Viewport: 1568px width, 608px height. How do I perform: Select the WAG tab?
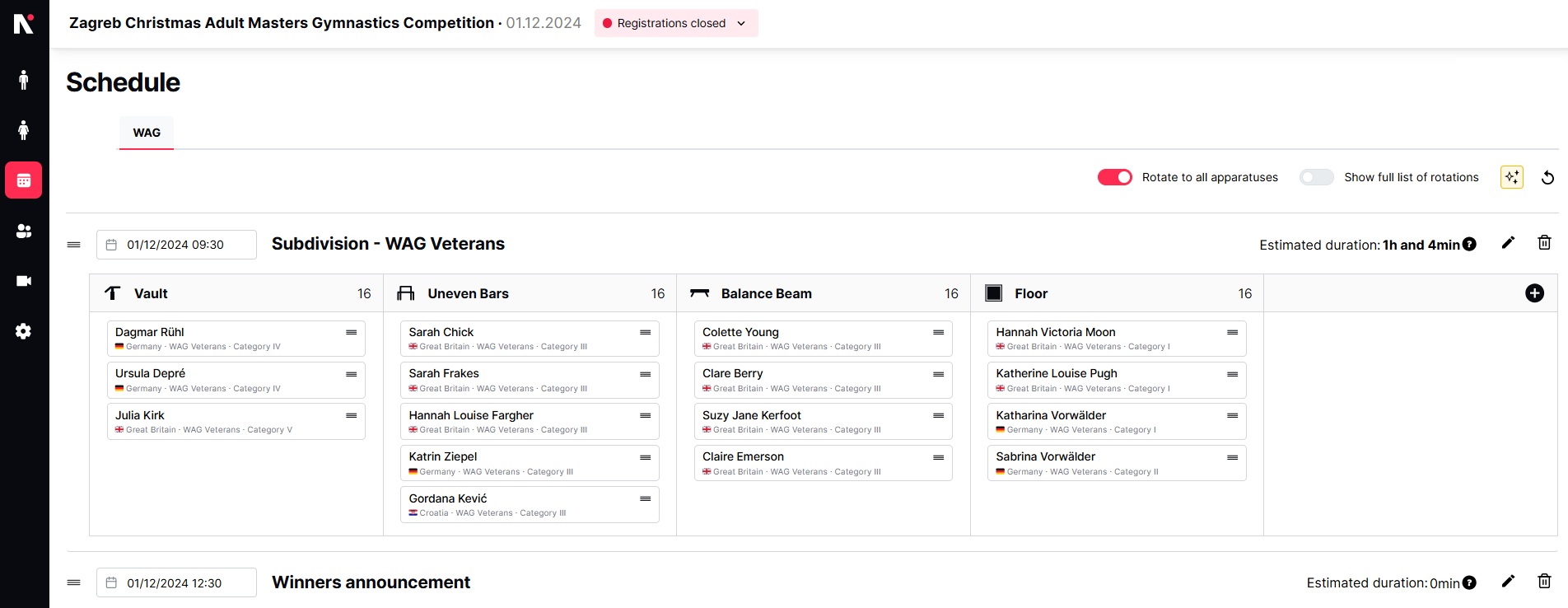(147, 133)
